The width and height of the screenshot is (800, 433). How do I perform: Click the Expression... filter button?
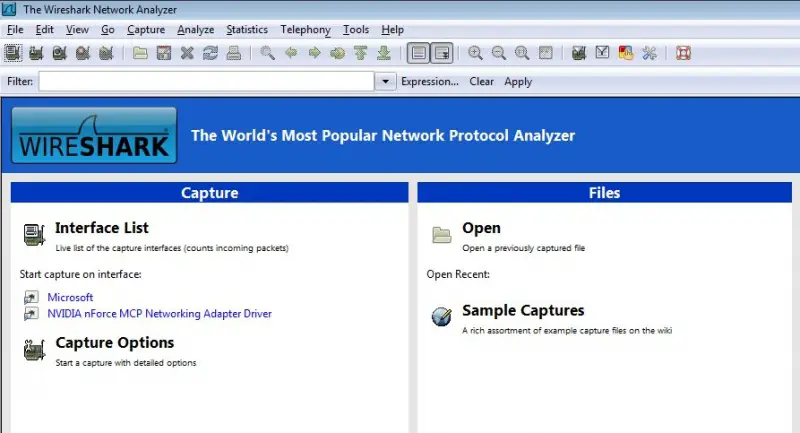(x=430, y=82)
